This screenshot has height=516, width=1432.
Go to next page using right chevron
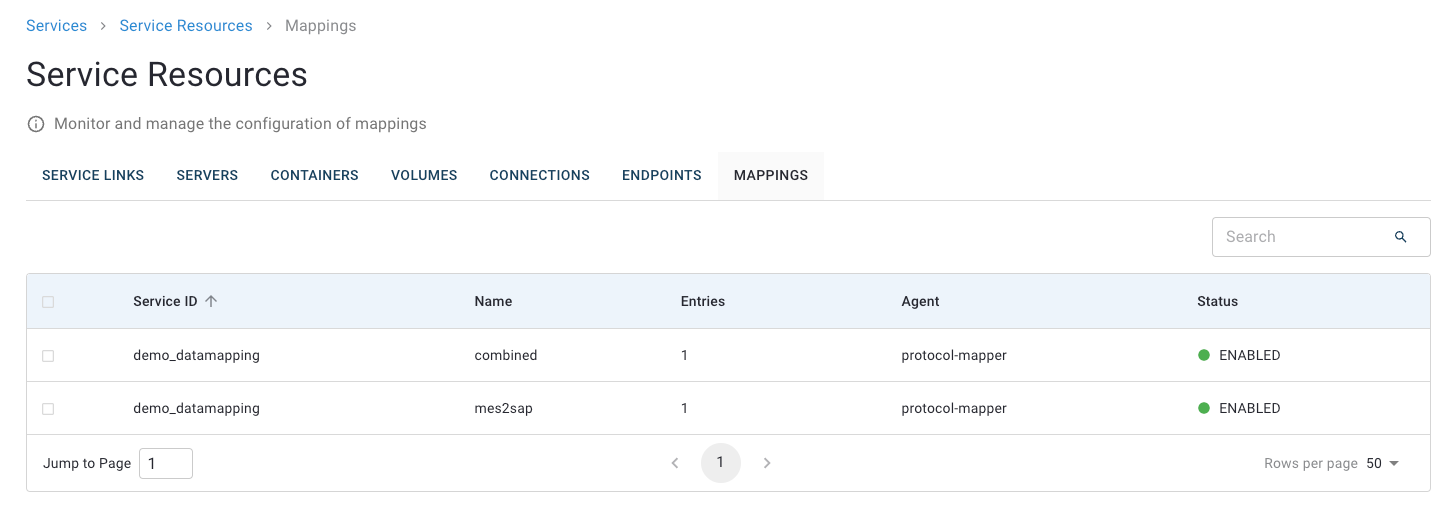[767, 463]
